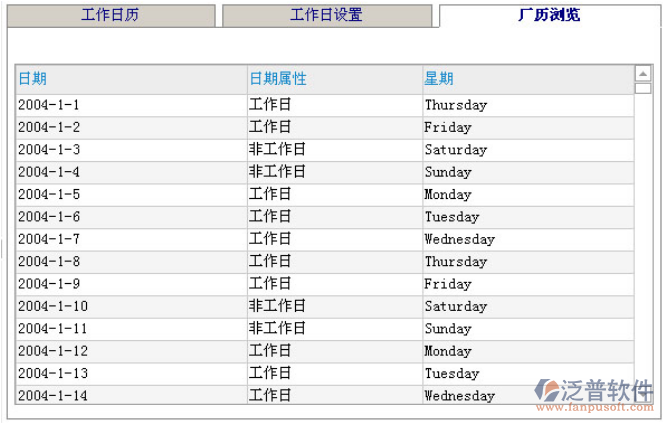
Task: Select the Sunday cell for 2004-1-11
Action: pyautogui.click(x=447, y=329)
